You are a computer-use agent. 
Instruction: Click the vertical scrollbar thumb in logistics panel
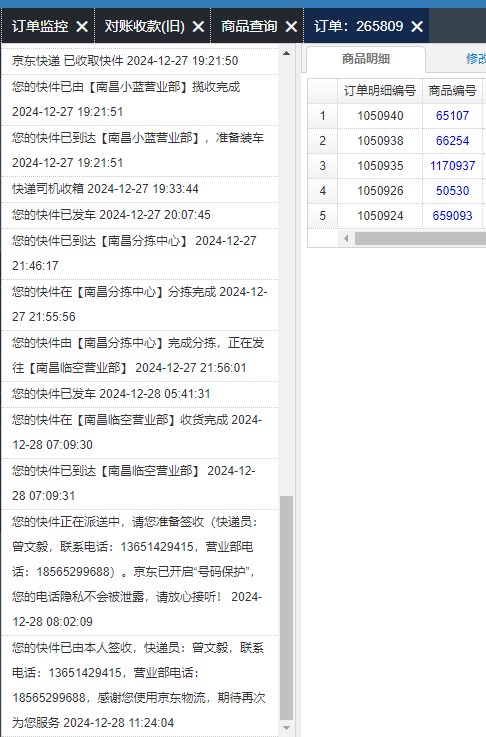286,607
